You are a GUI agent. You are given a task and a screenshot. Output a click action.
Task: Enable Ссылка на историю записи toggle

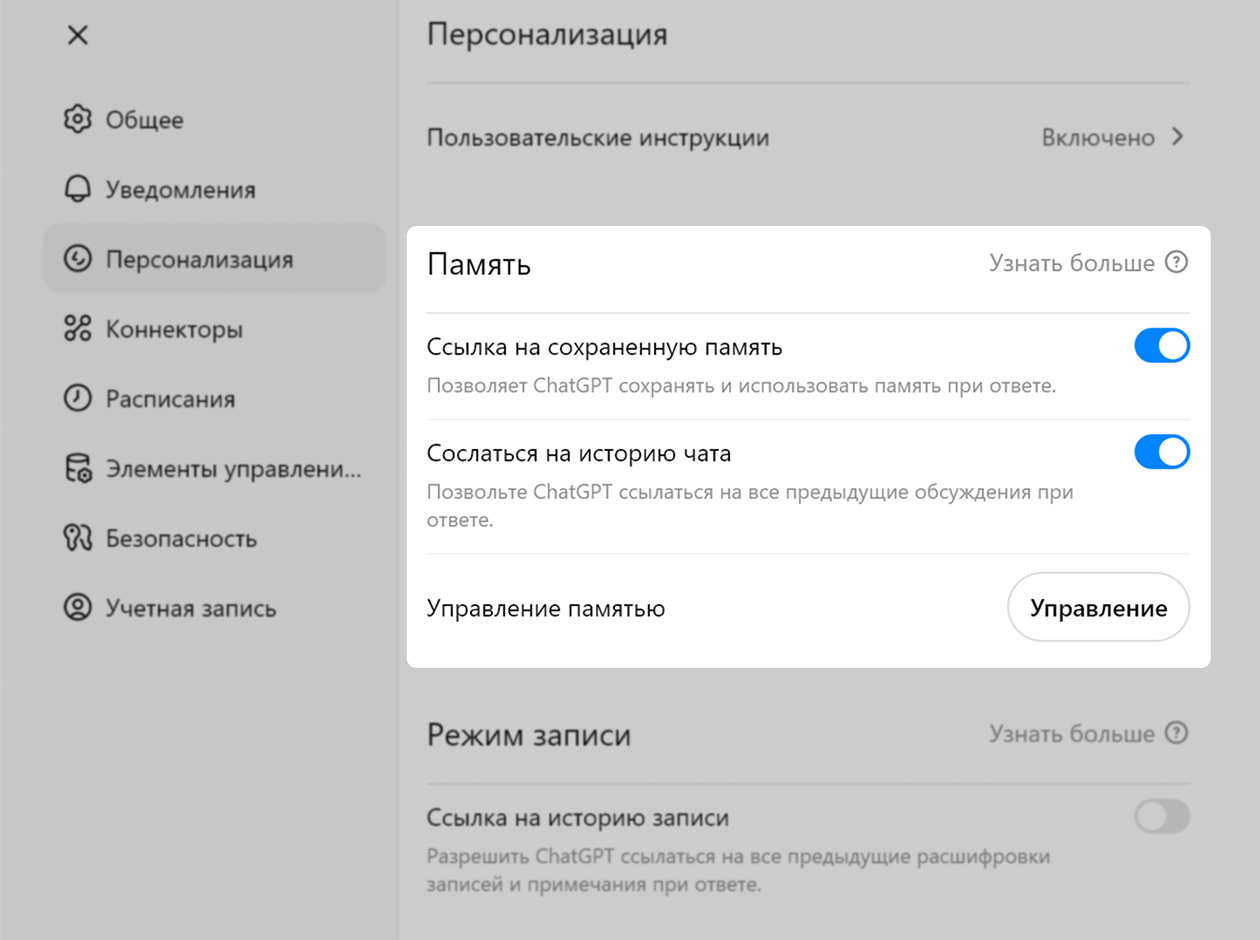coord(1161,817)
